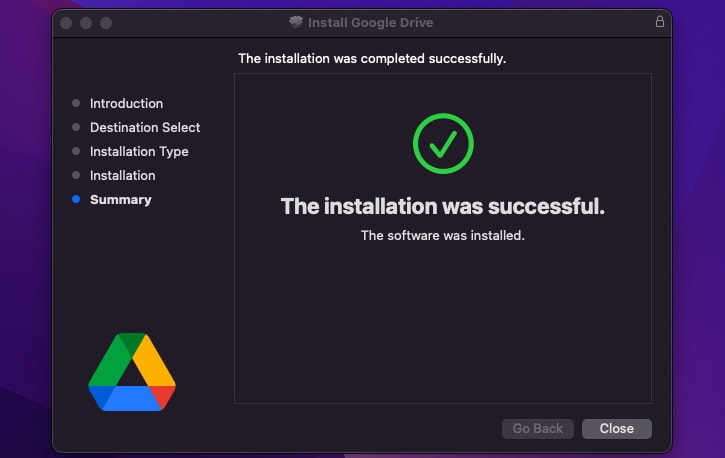
Task: Click the dimmed Go Back button
Action: [x=538, y=429]
